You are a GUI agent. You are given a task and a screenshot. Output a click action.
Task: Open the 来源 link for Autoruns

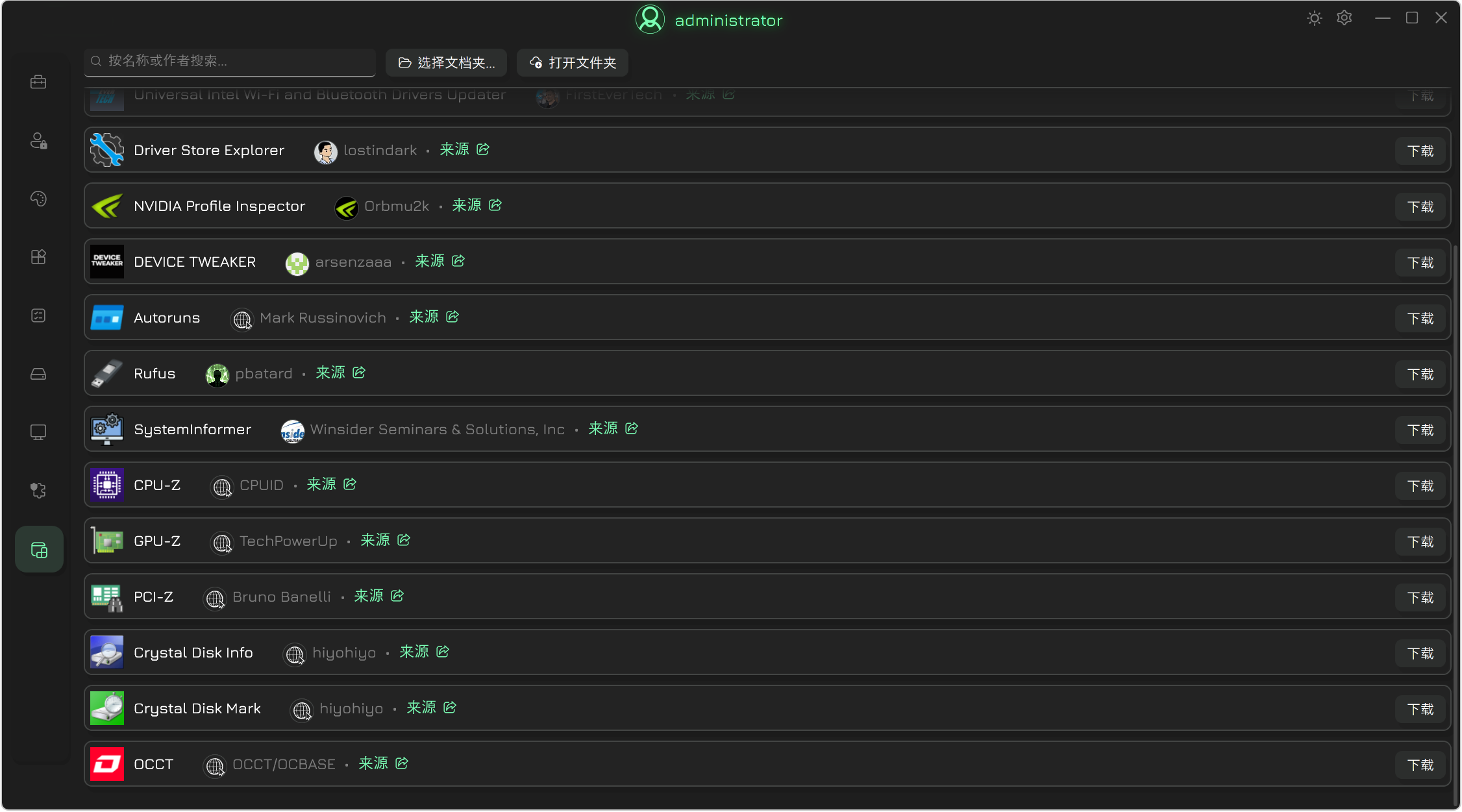(x=434, y=317)
